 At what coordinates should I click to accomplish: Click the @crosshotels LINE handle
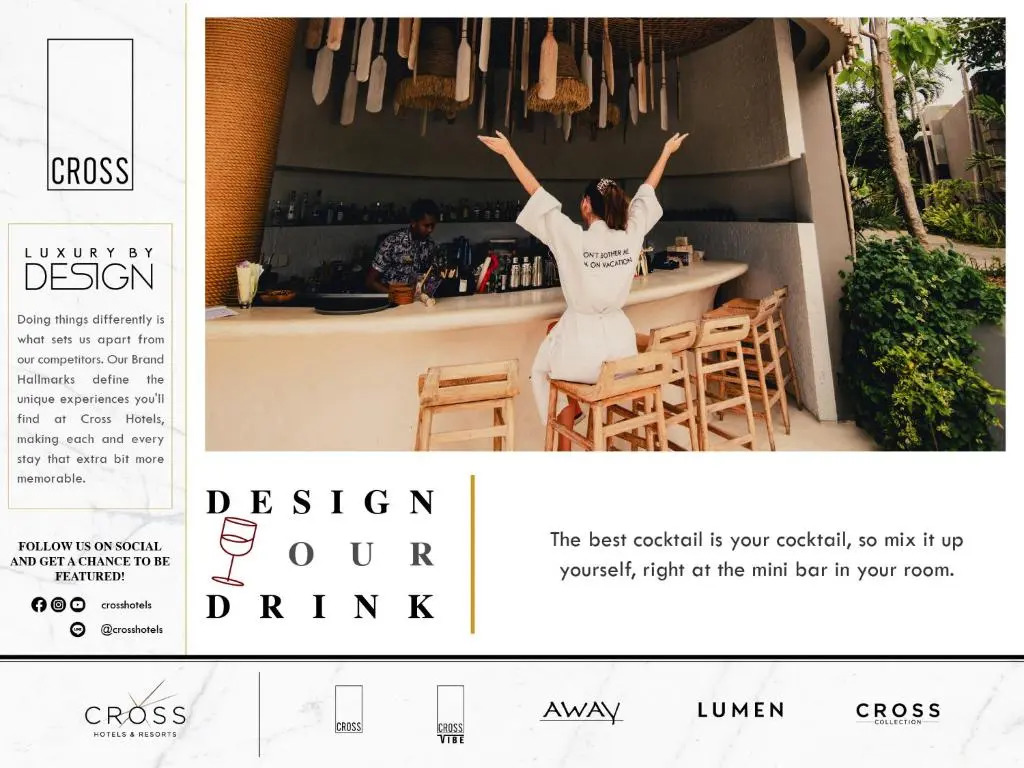click(131, 630)
